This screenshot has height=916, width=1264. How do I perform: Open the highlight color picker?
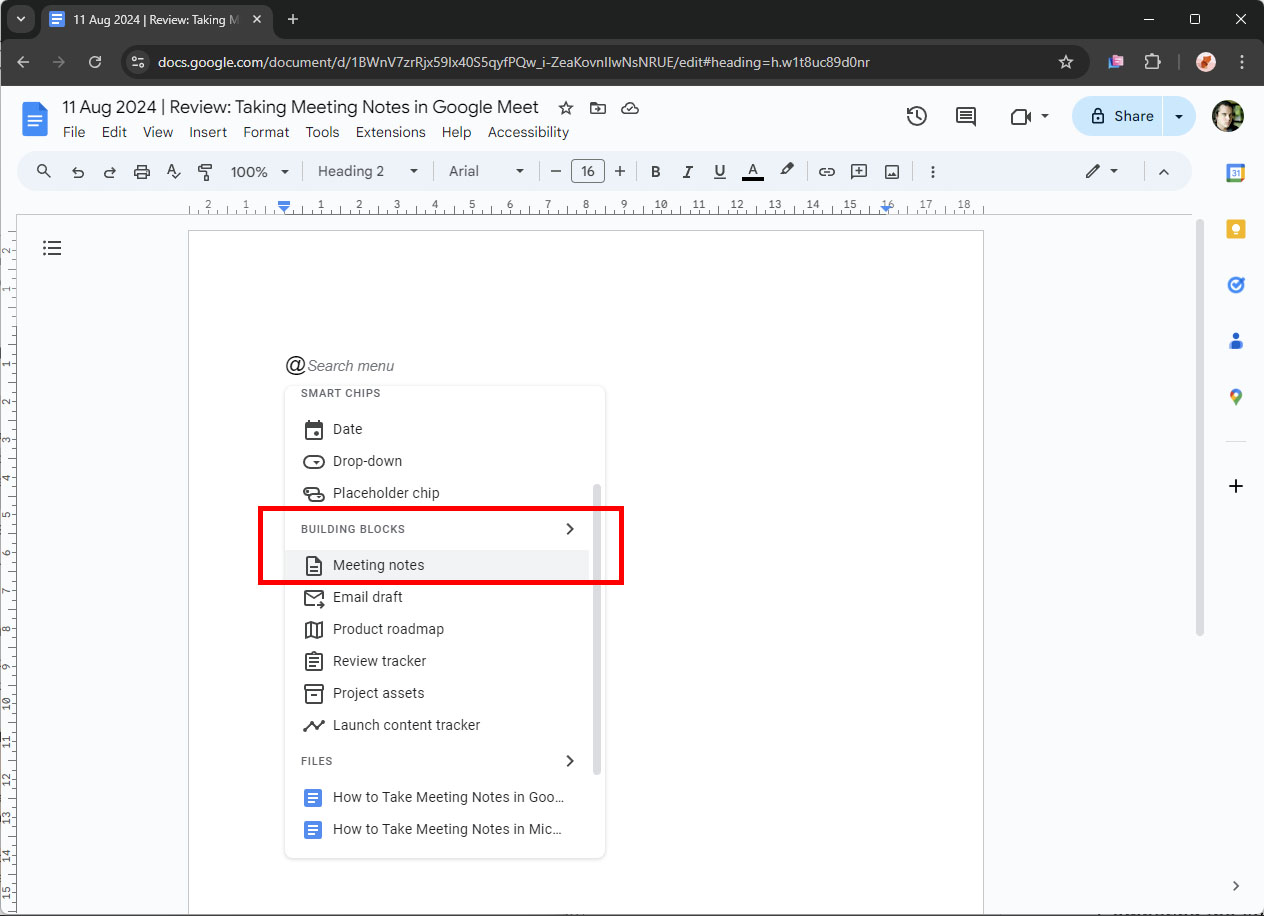[787, 171]
